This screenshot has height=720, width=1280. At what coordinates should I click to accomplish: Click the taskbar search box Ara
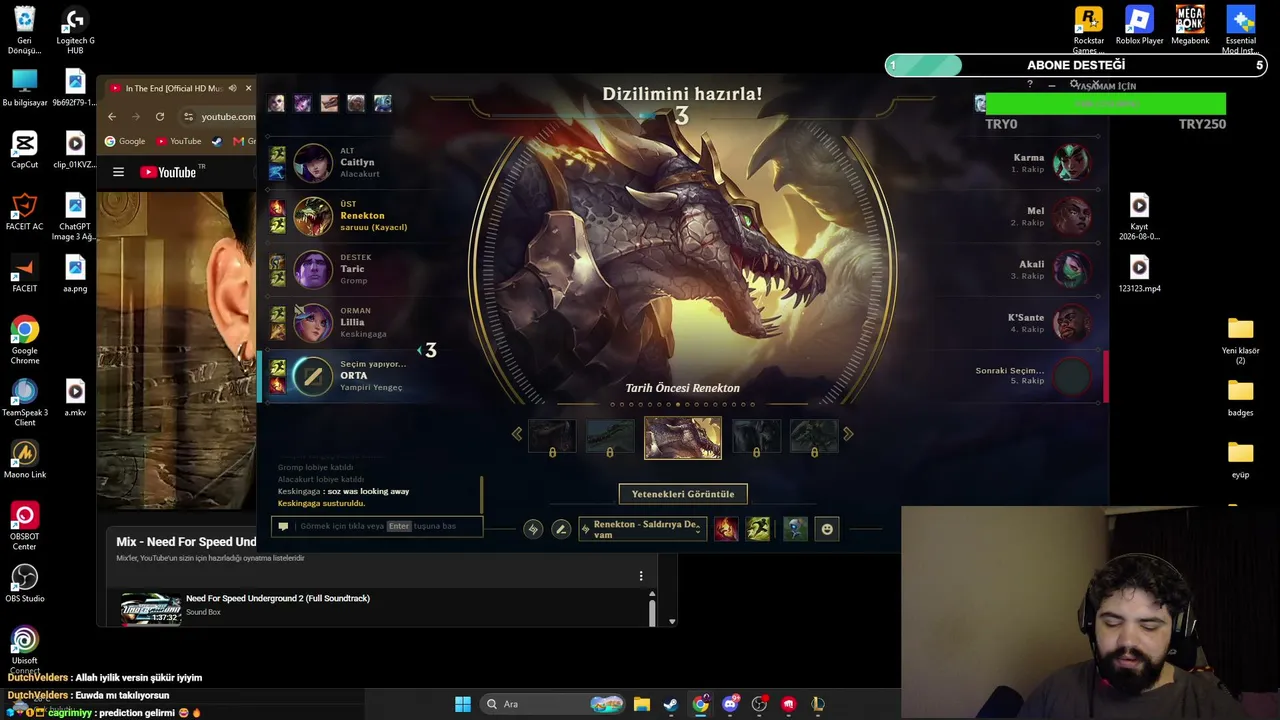point(553,704)
